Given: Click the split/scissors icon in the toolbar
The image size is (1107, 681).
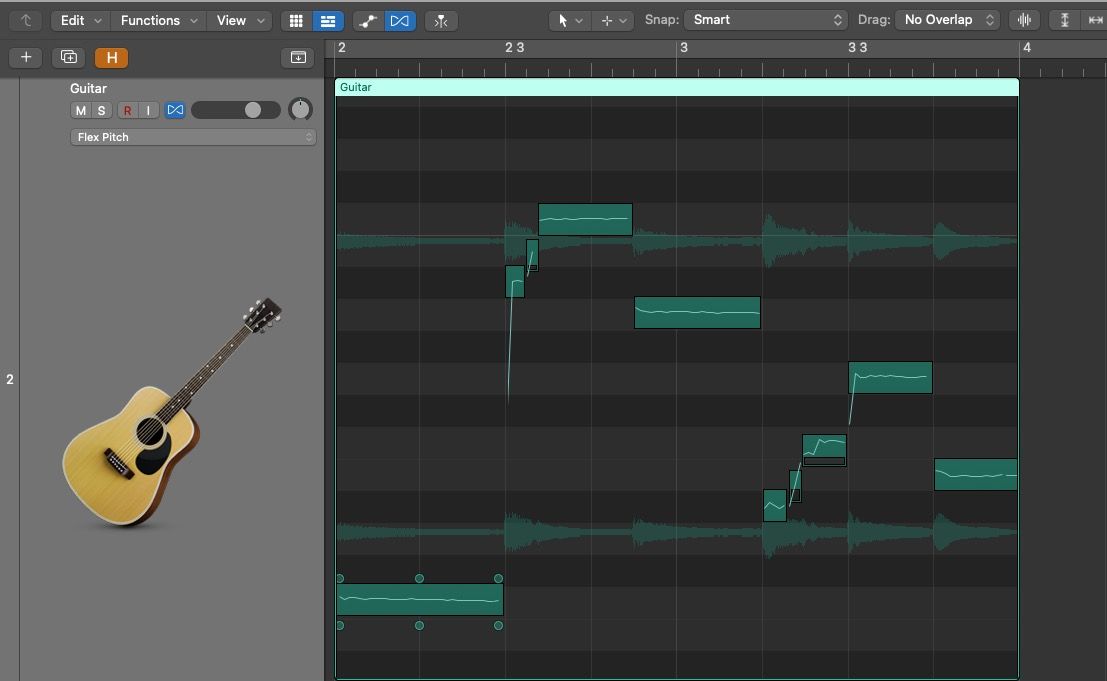Looking at the screenshot, I should tap(441, 20).
